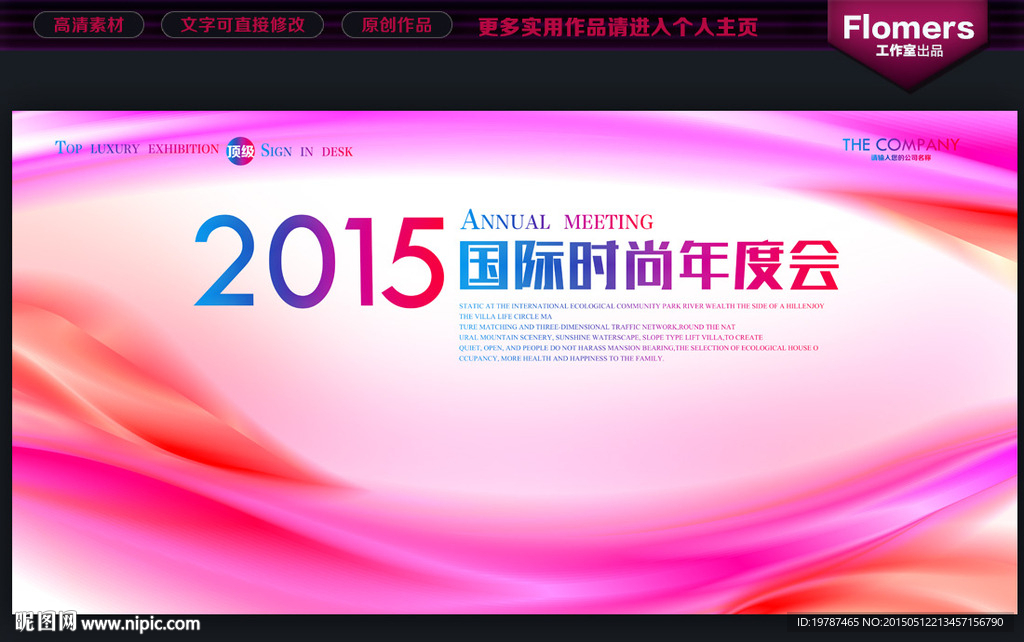Click the line 'THE VILLA LIFE CIRCLE MA'
Image resolution: width=1024 pixels, height=642 pixels.
505,316
